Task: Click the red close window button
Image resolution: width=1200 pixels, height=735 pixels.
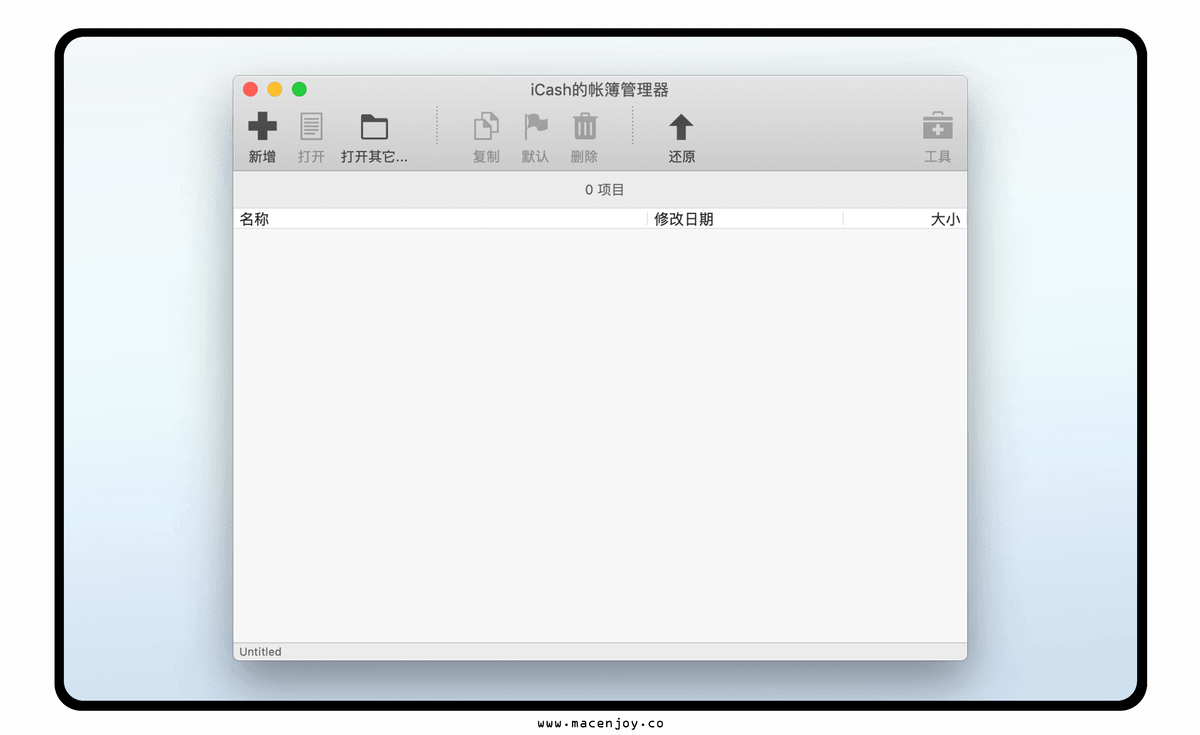Action: [x=250, y=89]
